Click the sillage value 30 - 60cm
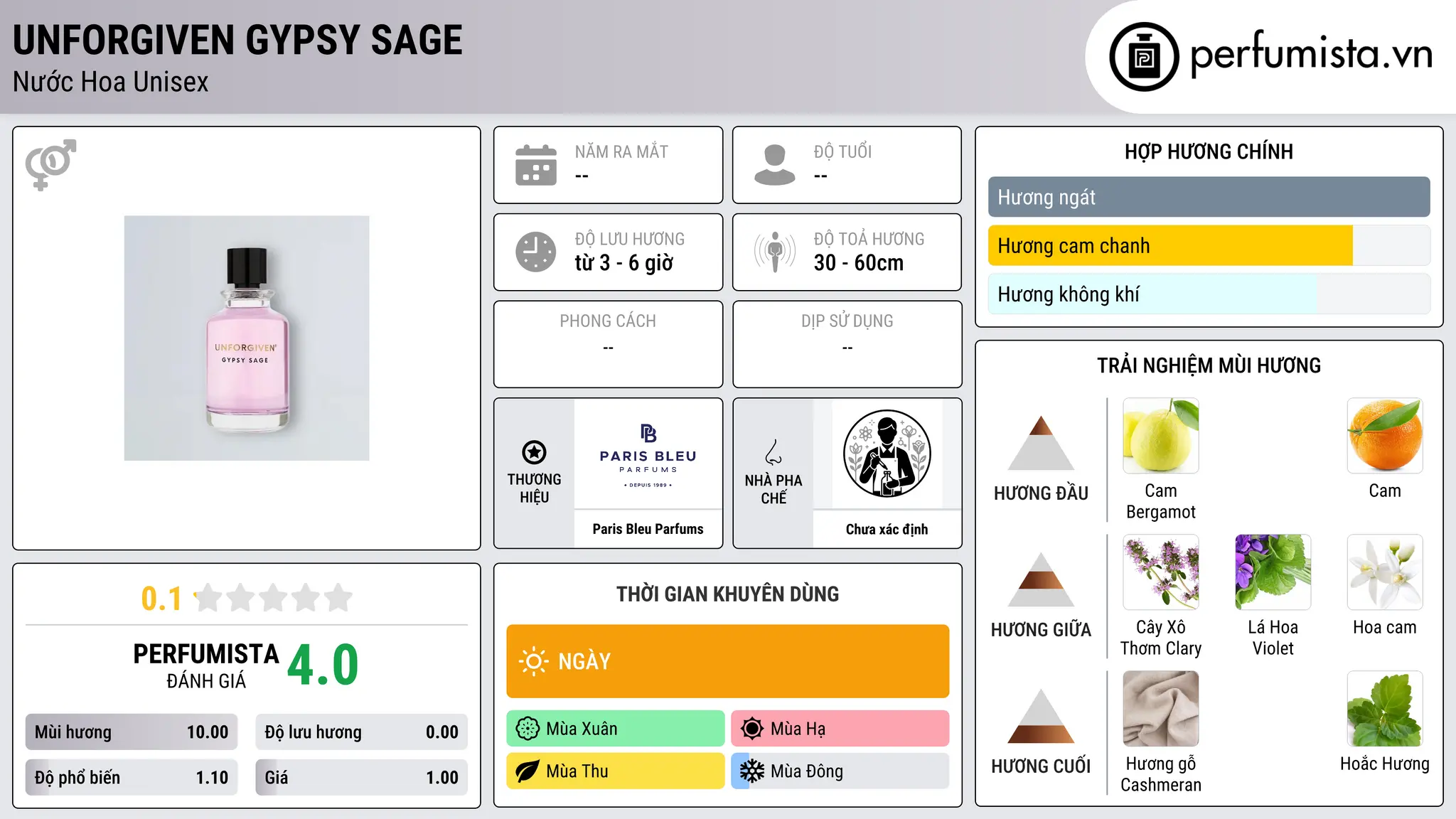This screenshot has height=819, width=1456. coord(859,263)
